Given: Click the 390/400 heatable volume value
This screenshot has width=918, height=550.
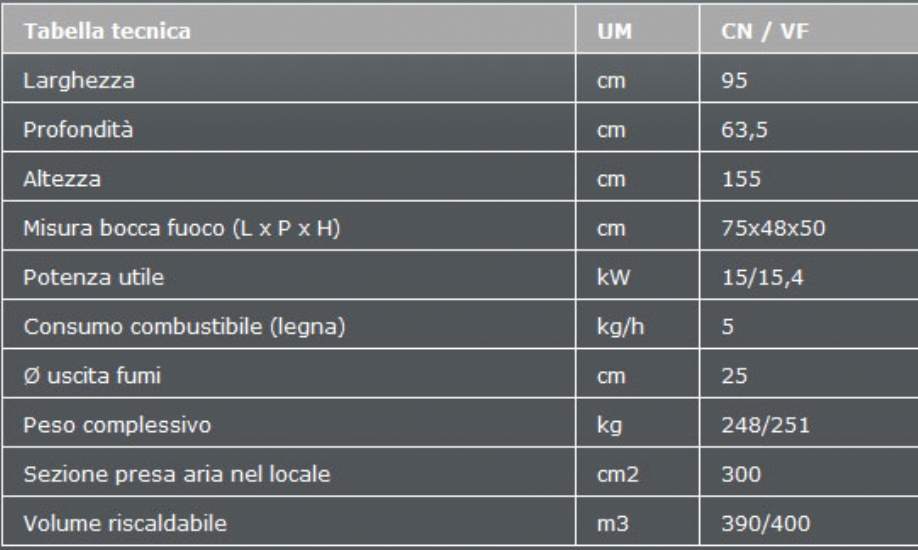Looking at the screenshot, I should 766,524.
